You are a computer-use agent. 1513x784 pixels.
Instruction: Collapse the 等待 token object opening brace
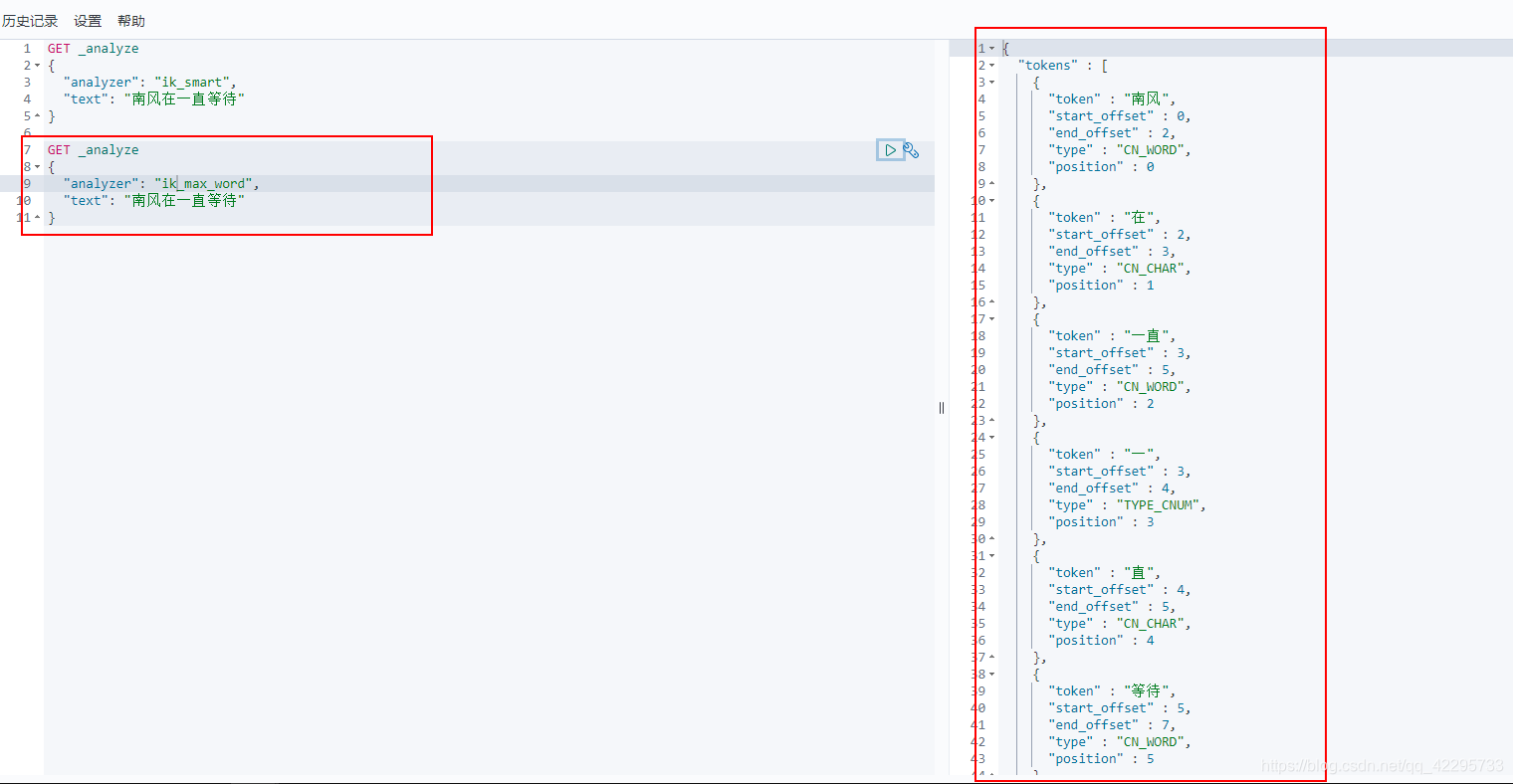tap(991, 675)
